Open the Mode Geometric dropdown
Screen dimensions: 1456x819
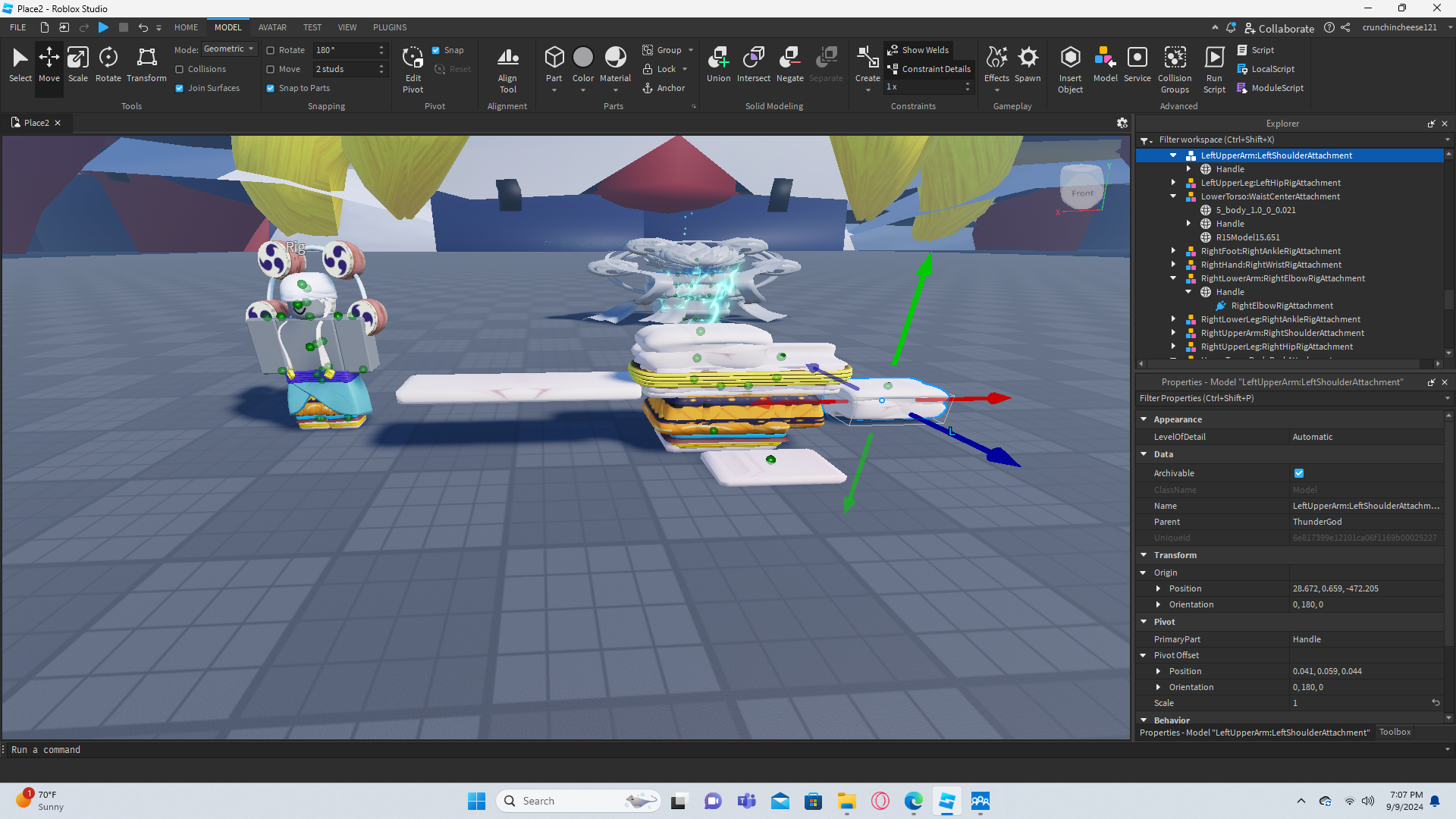(229, 49)
